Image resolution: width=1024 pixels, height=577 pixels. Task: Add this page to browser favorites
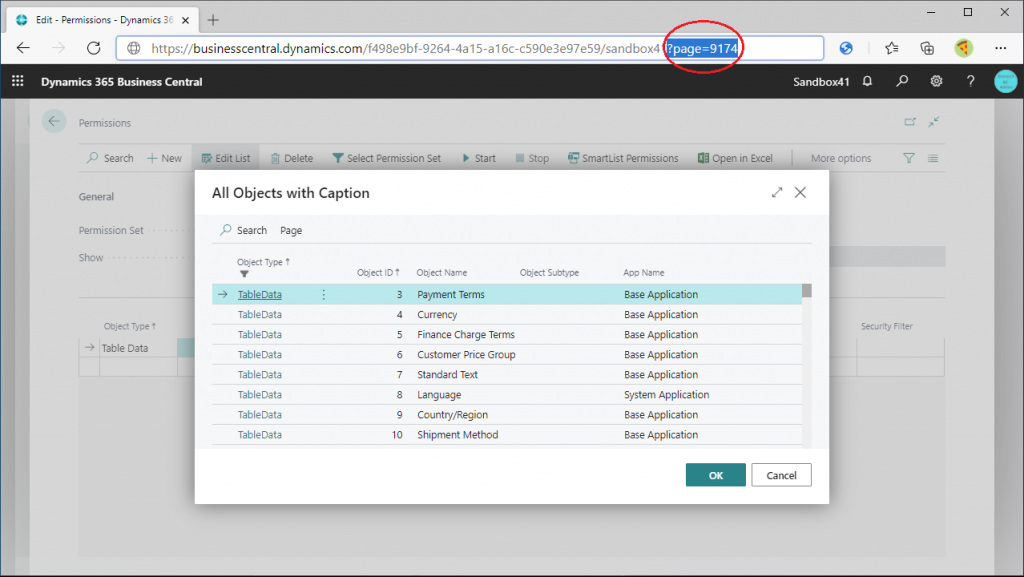pos(891,48)
